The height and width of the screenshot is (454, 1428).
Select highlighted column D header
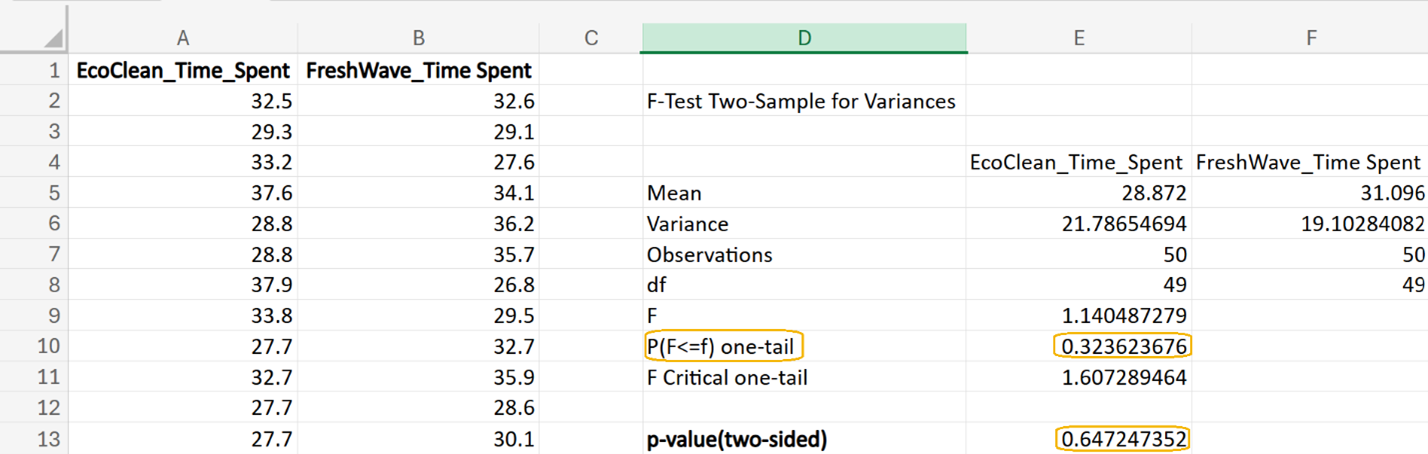[804, 38]
